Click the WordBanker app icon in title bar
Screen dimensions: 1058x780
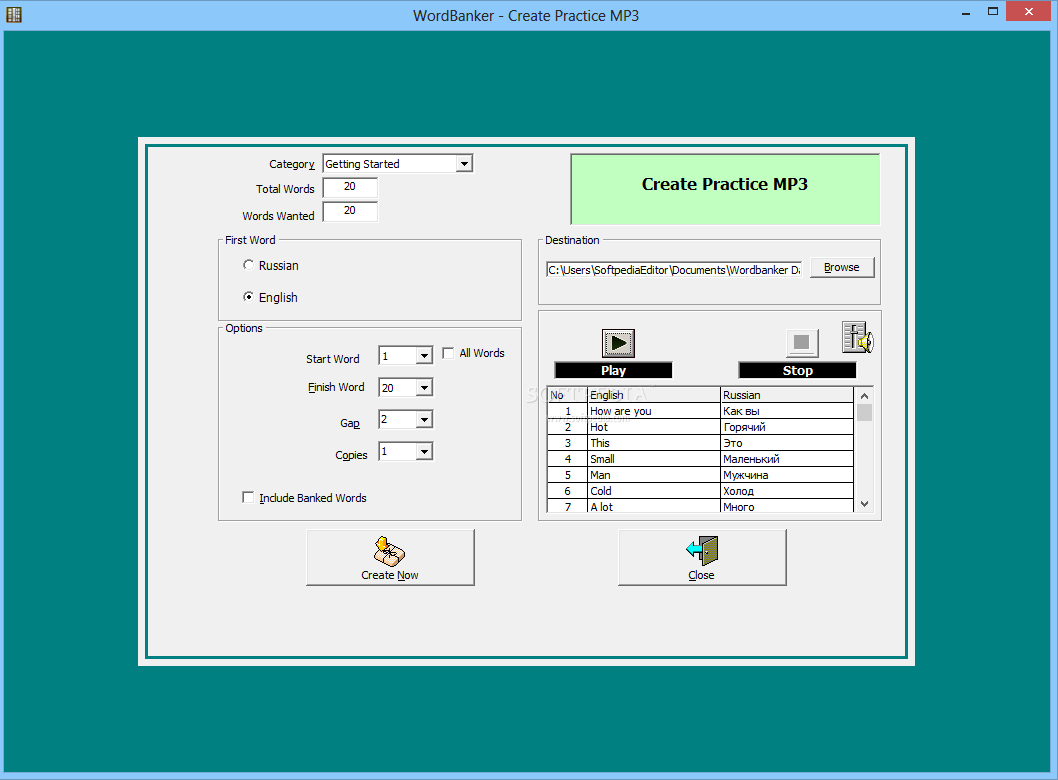click(13, 14)
